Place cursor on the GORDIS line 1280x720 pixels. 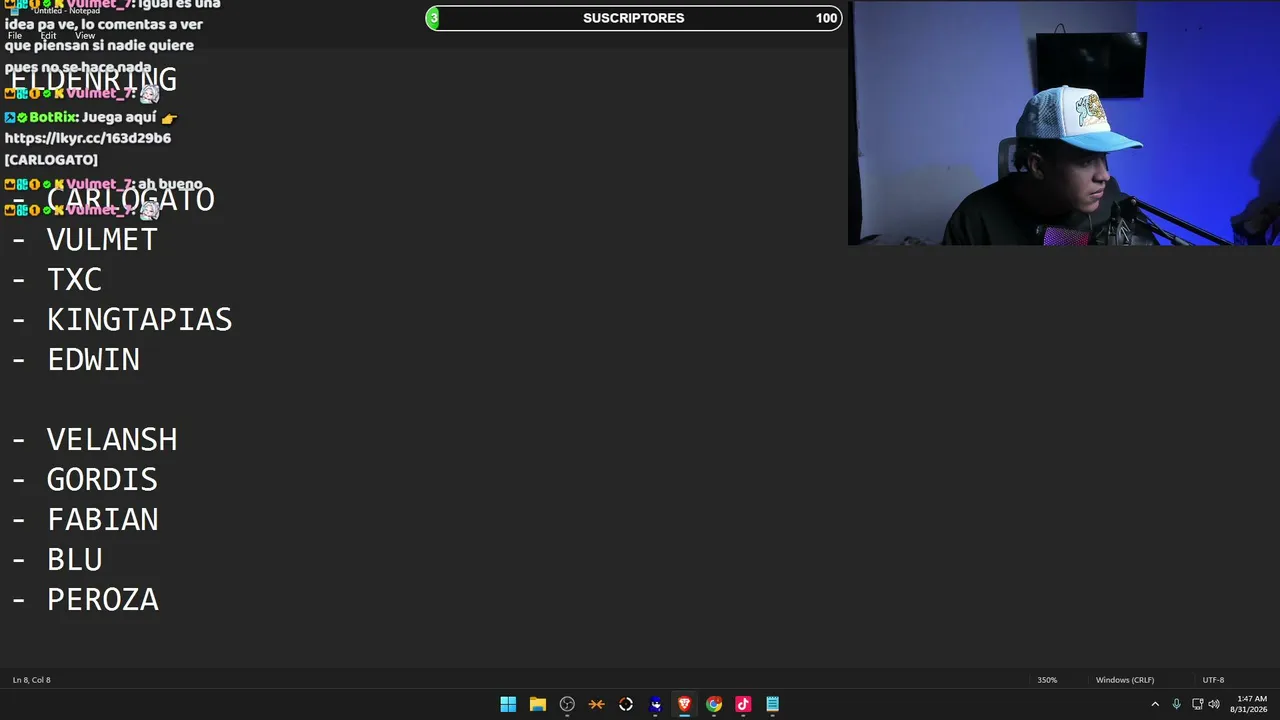[x=102, y=480]
